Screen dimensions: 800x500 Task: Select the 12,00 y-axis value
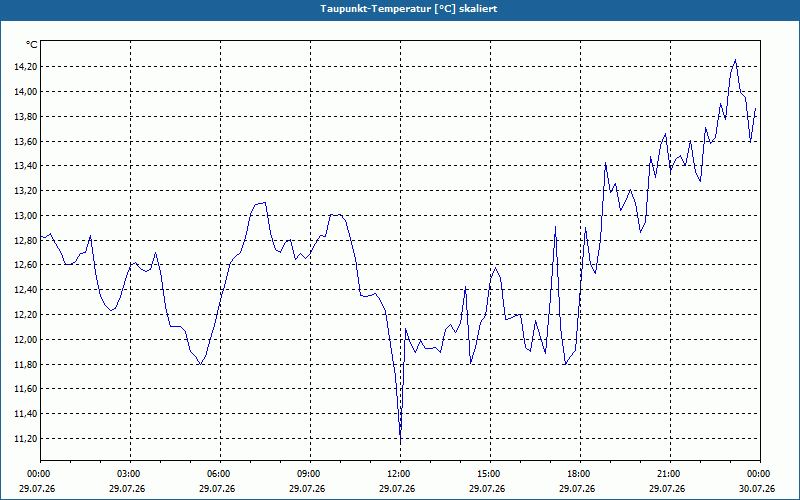26,340
